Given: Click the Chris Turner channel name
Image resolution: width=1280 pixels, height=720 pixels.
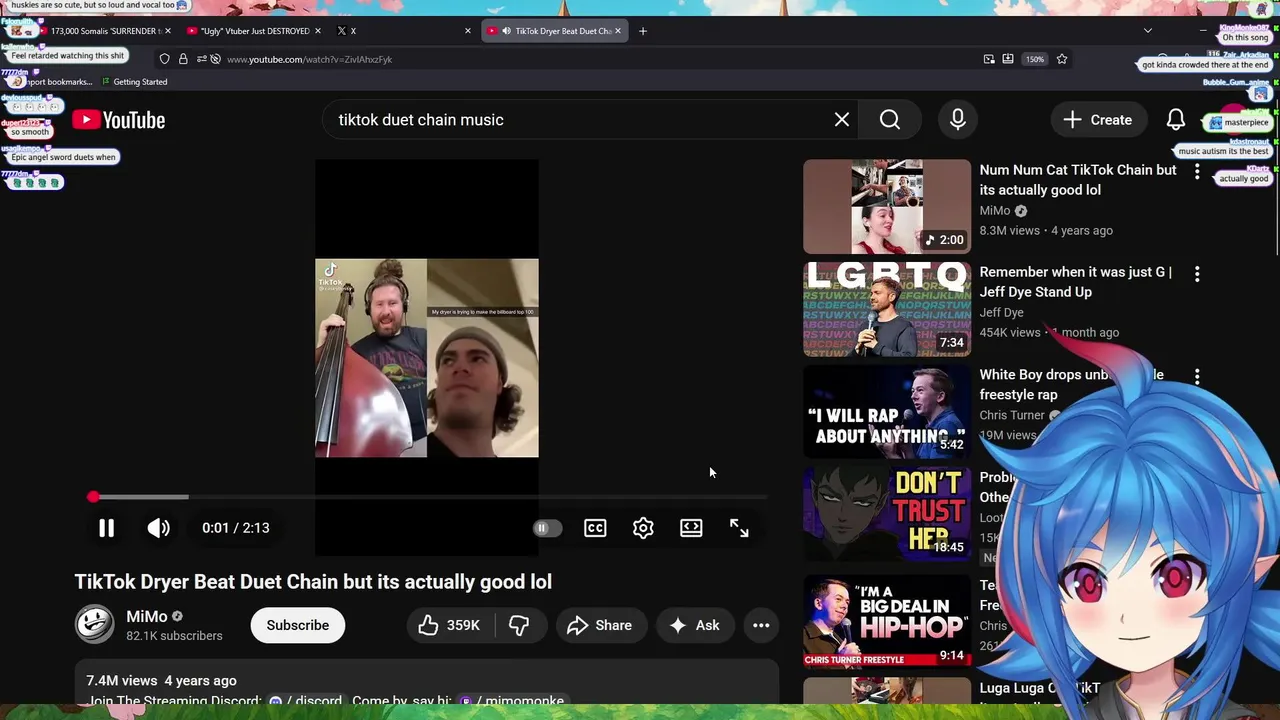Looking at the screenshot, I should click(1012, 415).
